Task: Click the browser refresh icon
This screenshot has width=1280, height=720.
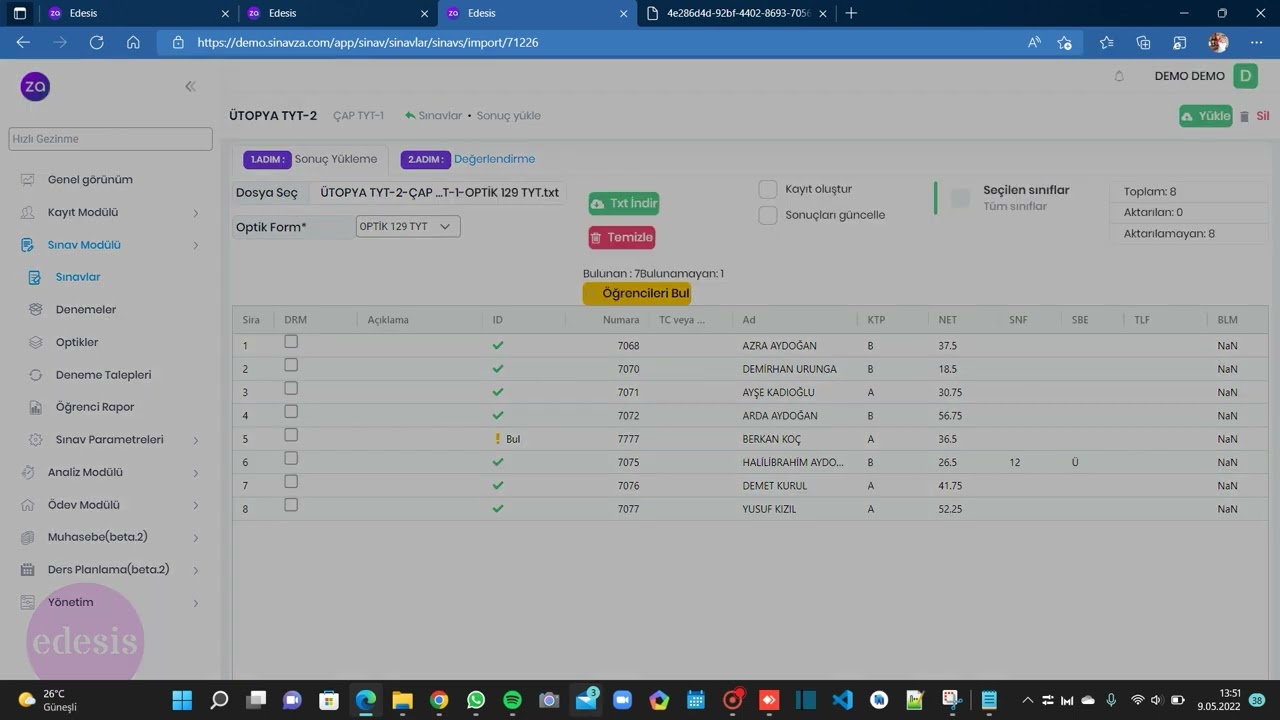Action: click(x=96, y=43)
